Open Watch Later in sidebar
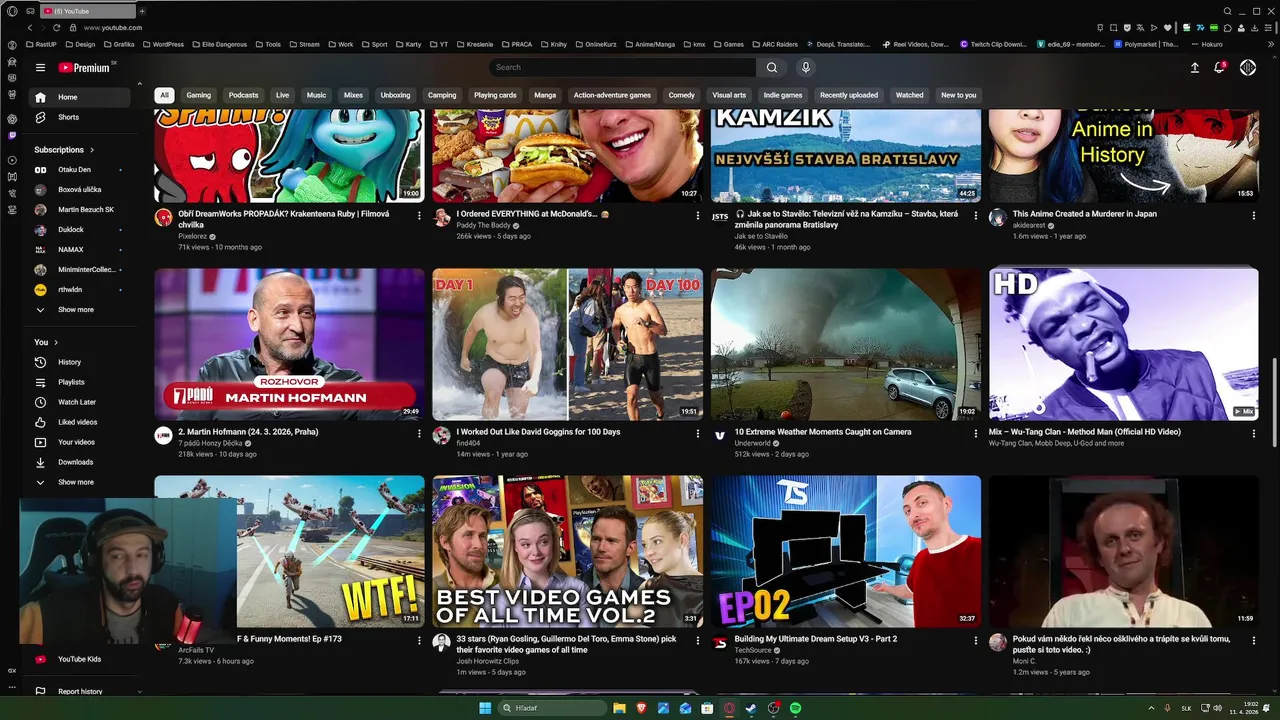1280x720 pixels. [79, 402]
